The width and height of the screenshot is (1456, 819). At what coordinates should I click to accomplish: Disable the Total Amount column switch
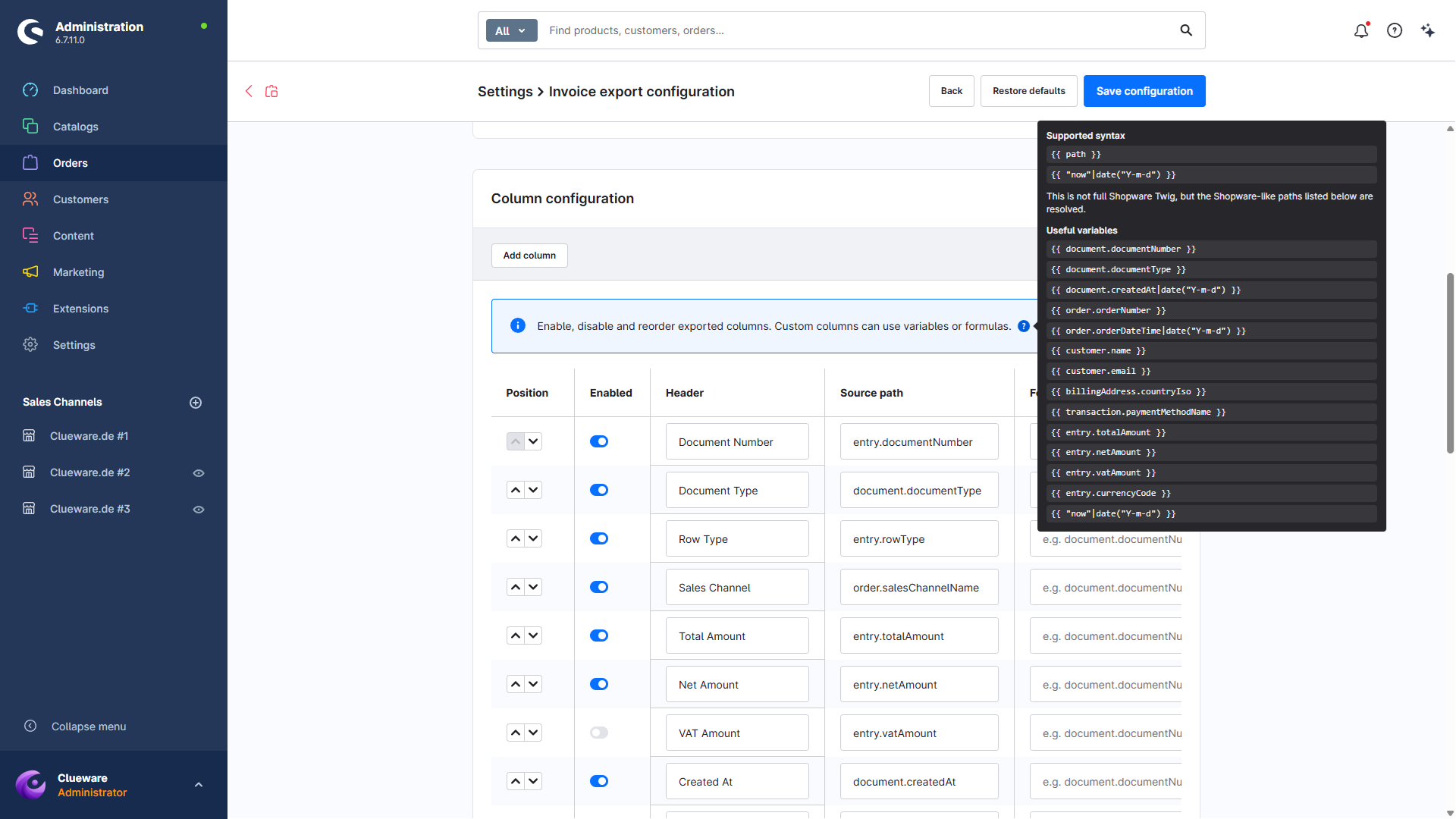[x=599, y=635]
